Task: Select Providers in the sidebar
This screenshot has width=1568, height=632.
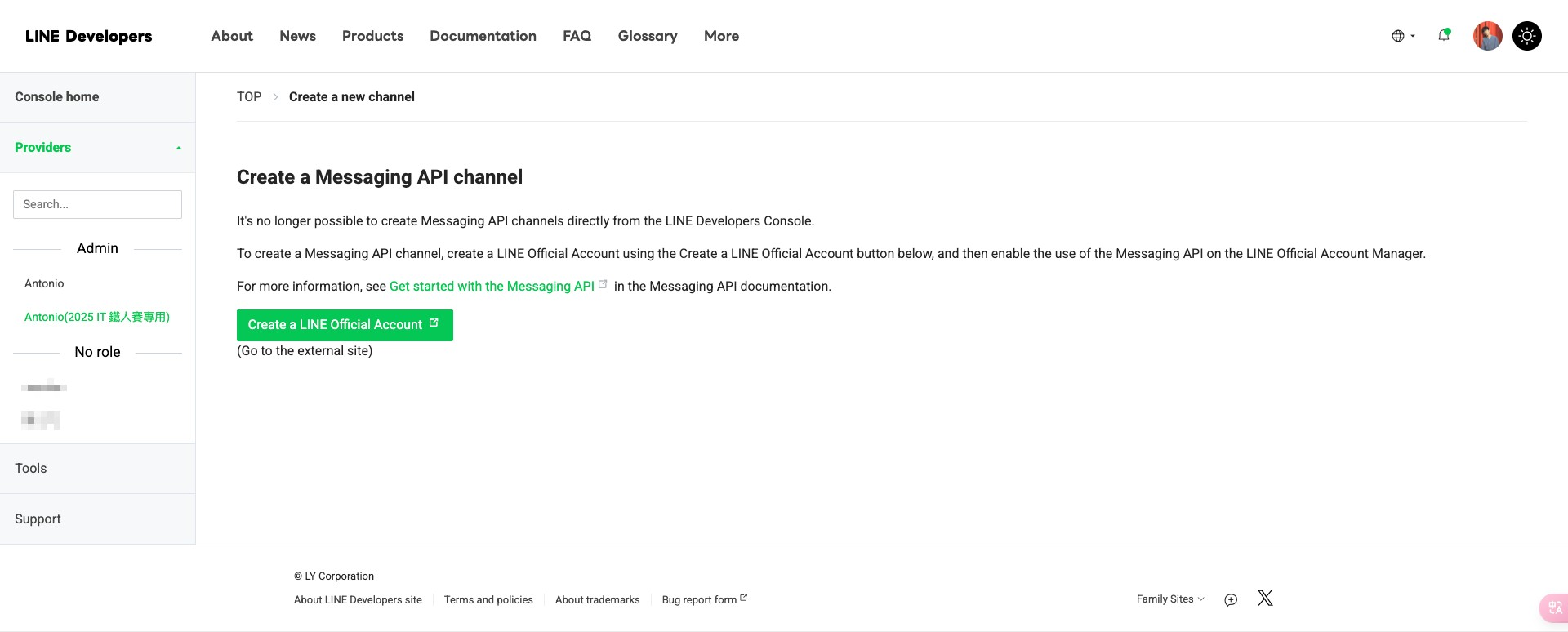Action: pyautogui.click(x=42, y=148)
